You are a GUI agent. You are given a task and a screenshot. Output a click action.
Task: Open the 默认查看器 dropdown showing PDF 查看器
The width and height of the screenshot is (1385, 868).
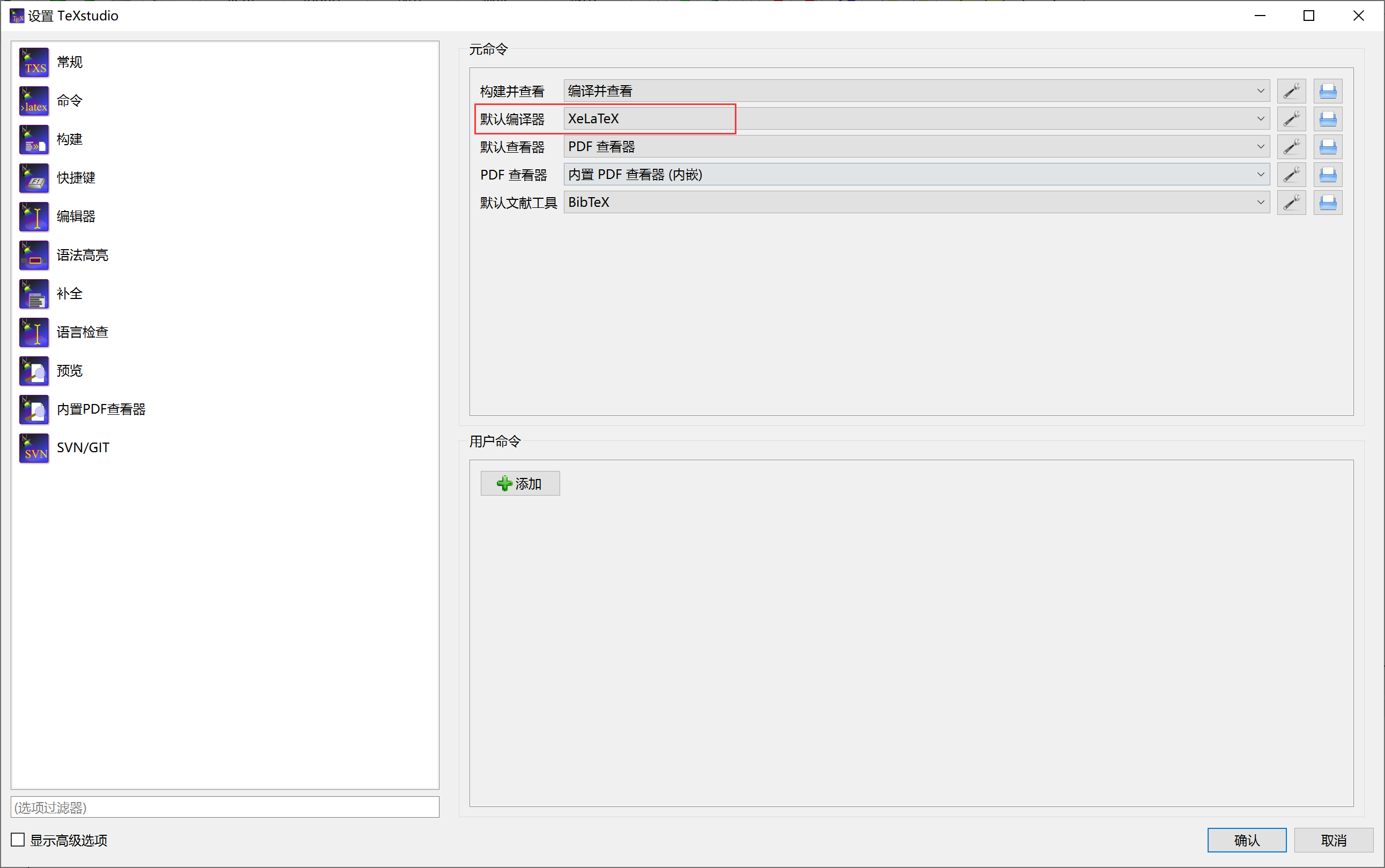coord(917,146)
